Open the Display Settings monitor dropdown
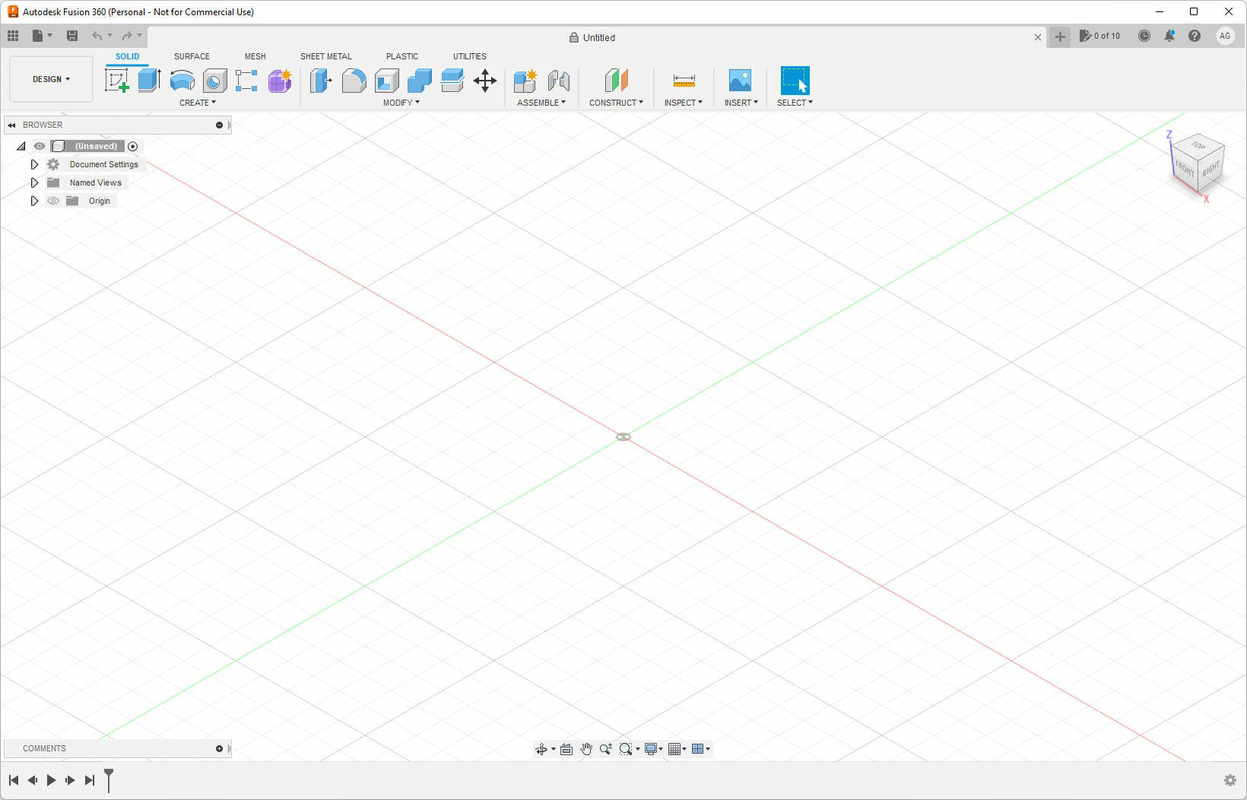Screen dimensions: 1247x800 654,749
